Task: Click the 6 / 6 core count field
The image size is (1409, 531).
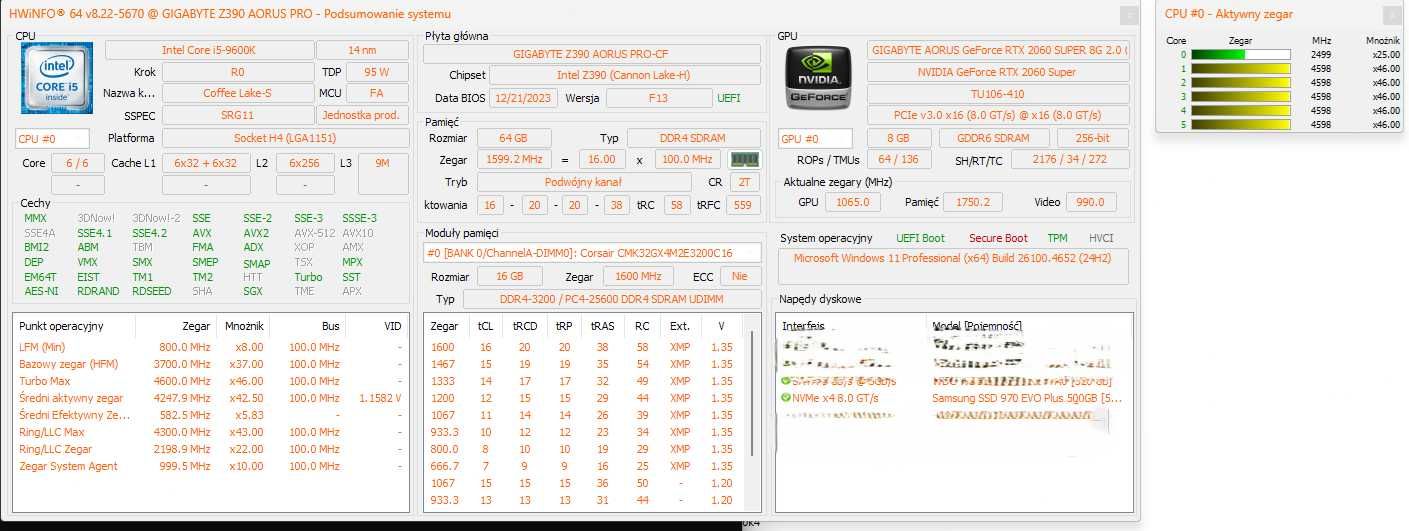Action: (x=77, y=163)
